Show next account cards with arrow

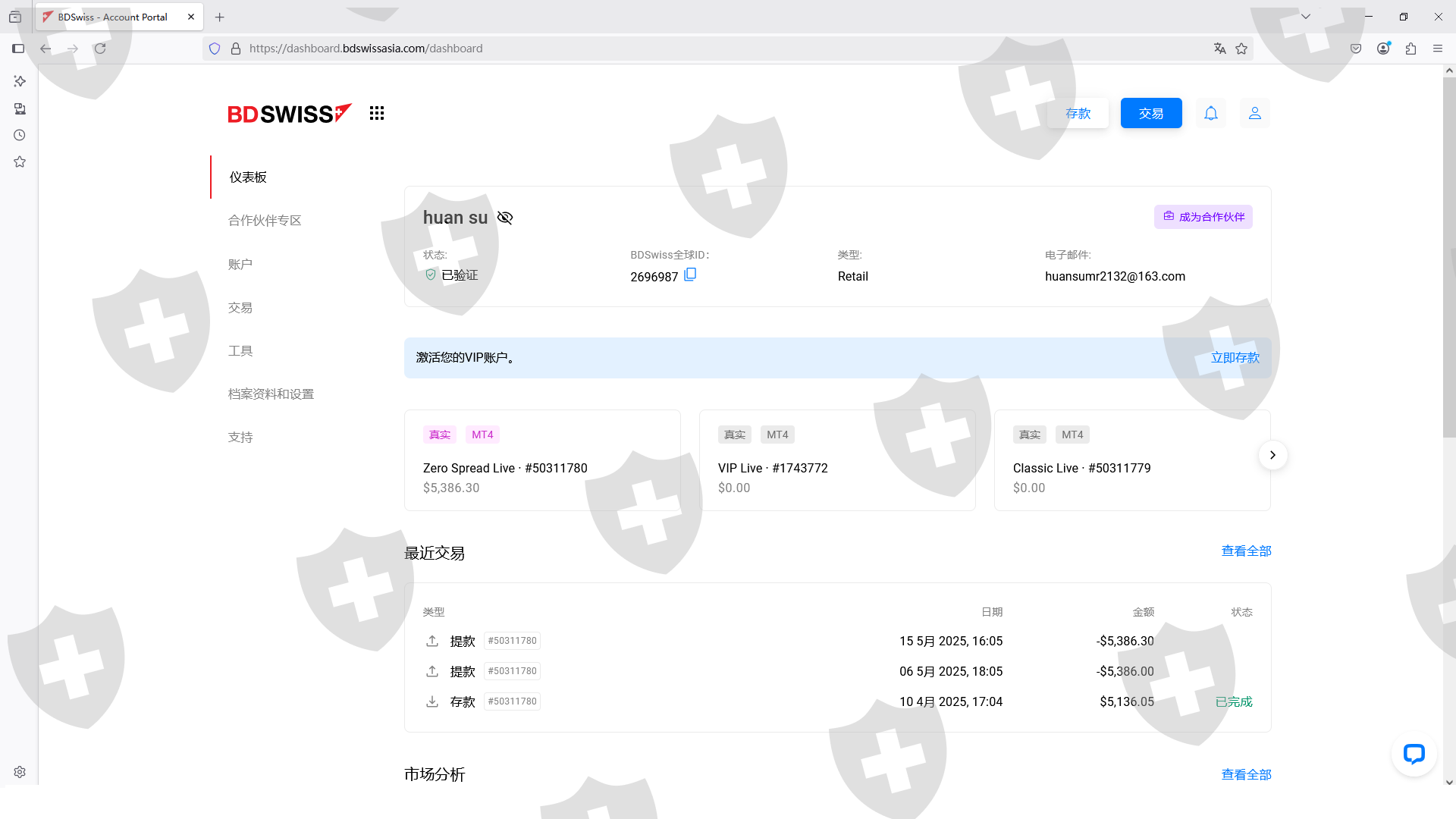click(1272, 455)
